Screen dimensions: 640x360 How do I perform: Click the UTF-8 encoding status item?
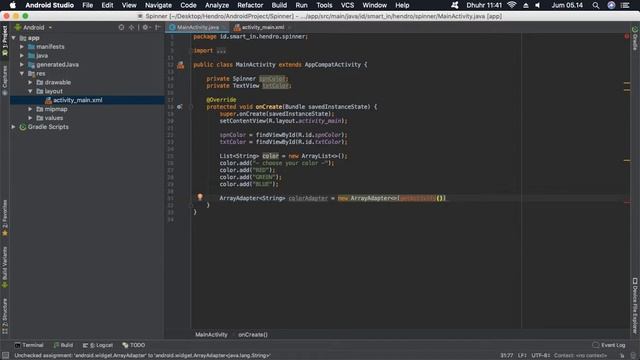tap(540, 356)
